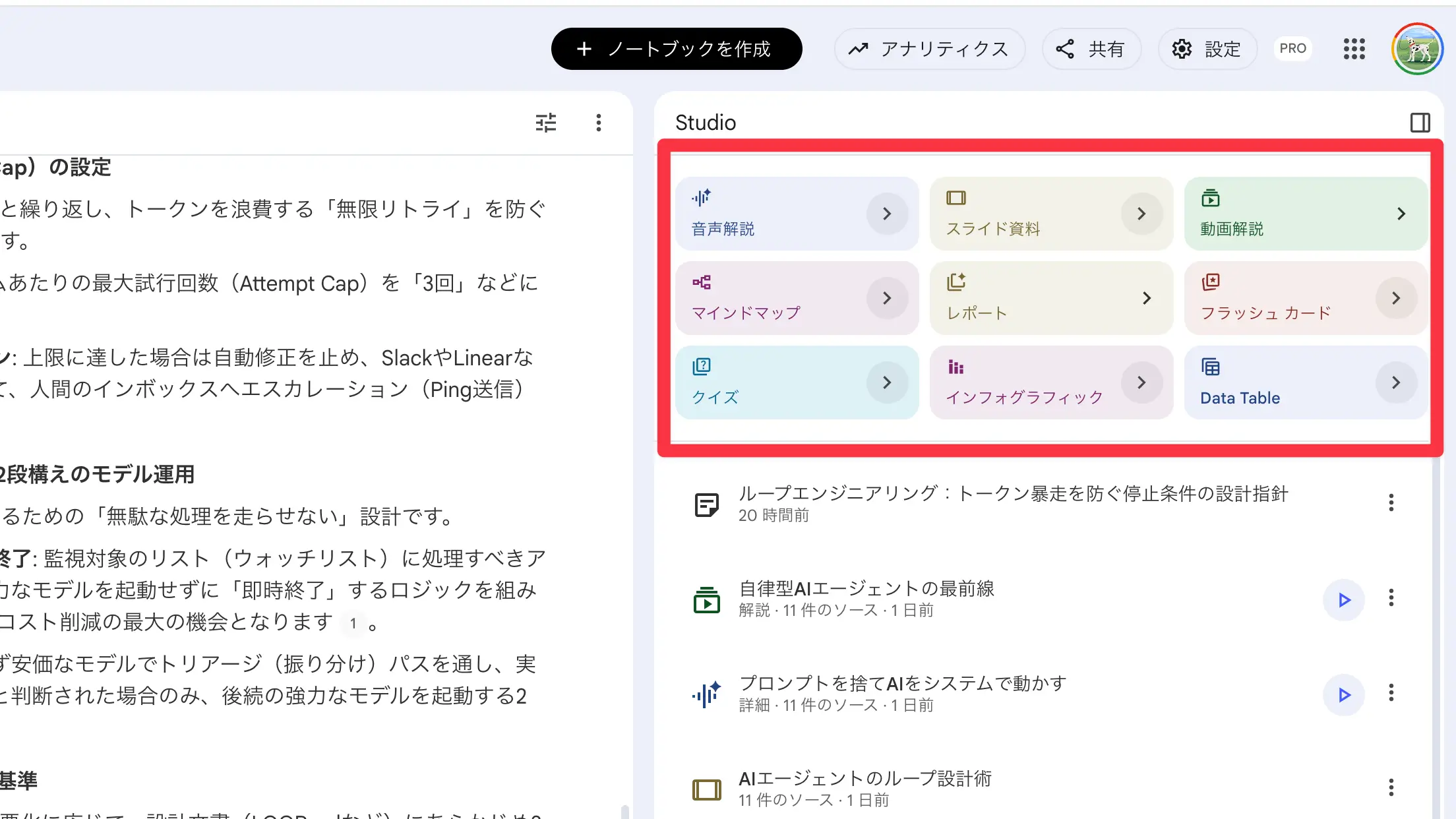The width and height of the screenshot is (1456, 819).
Task: Click audio icon of プロンプトを捨てAIをシステムで動かす
Action: point(707,695)
